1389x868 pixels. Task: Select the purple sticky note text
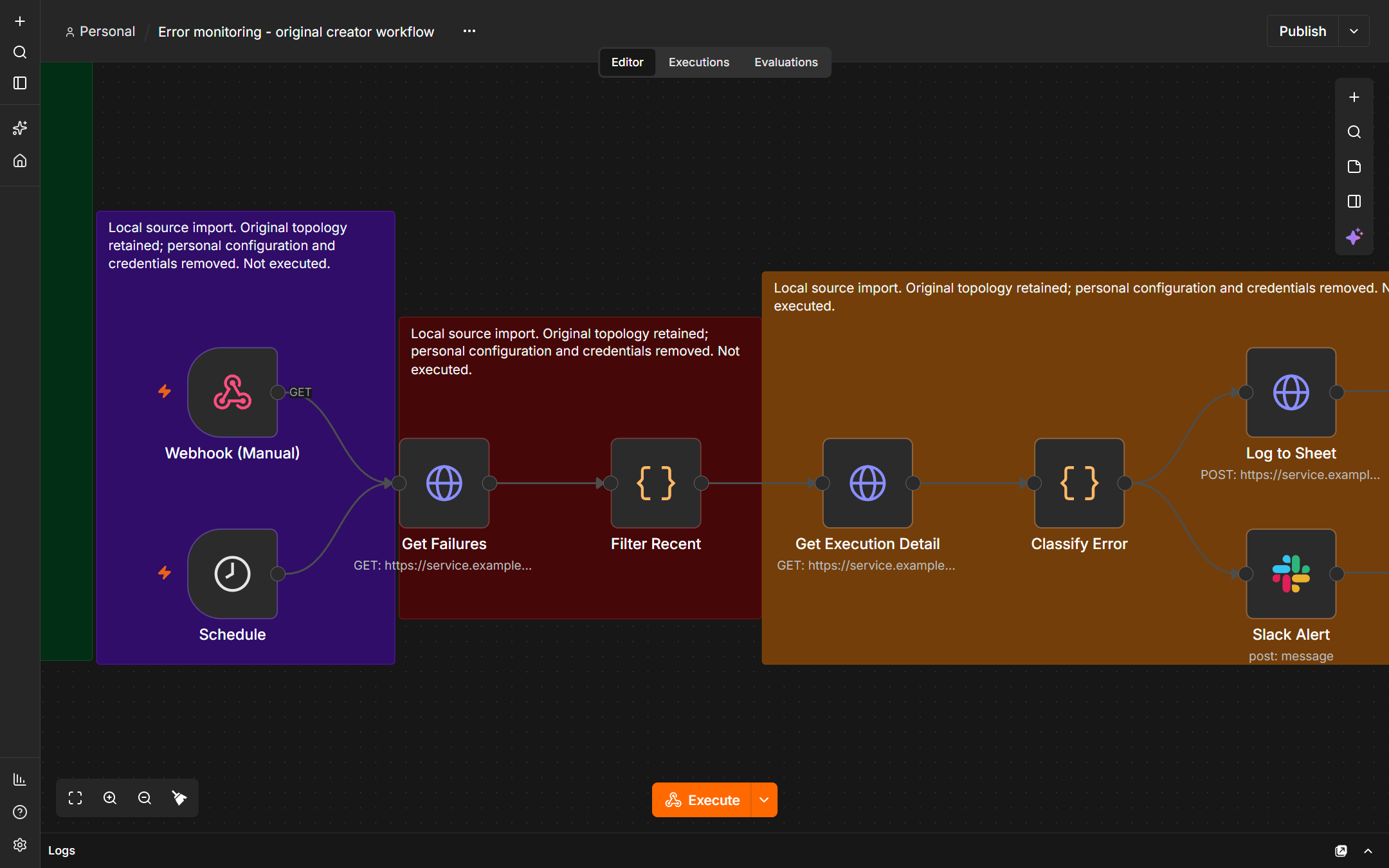[x=228, y=246]
